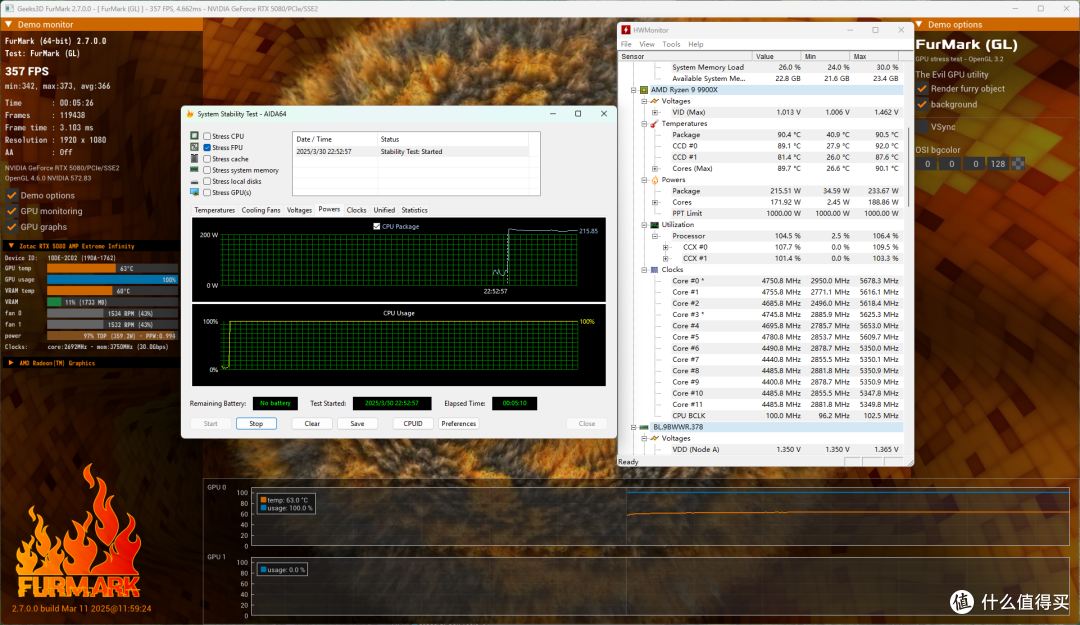
Task: Collapse Zotac RTX 5080 AMP Extreme Infinity section
Action: pos(11,246)
